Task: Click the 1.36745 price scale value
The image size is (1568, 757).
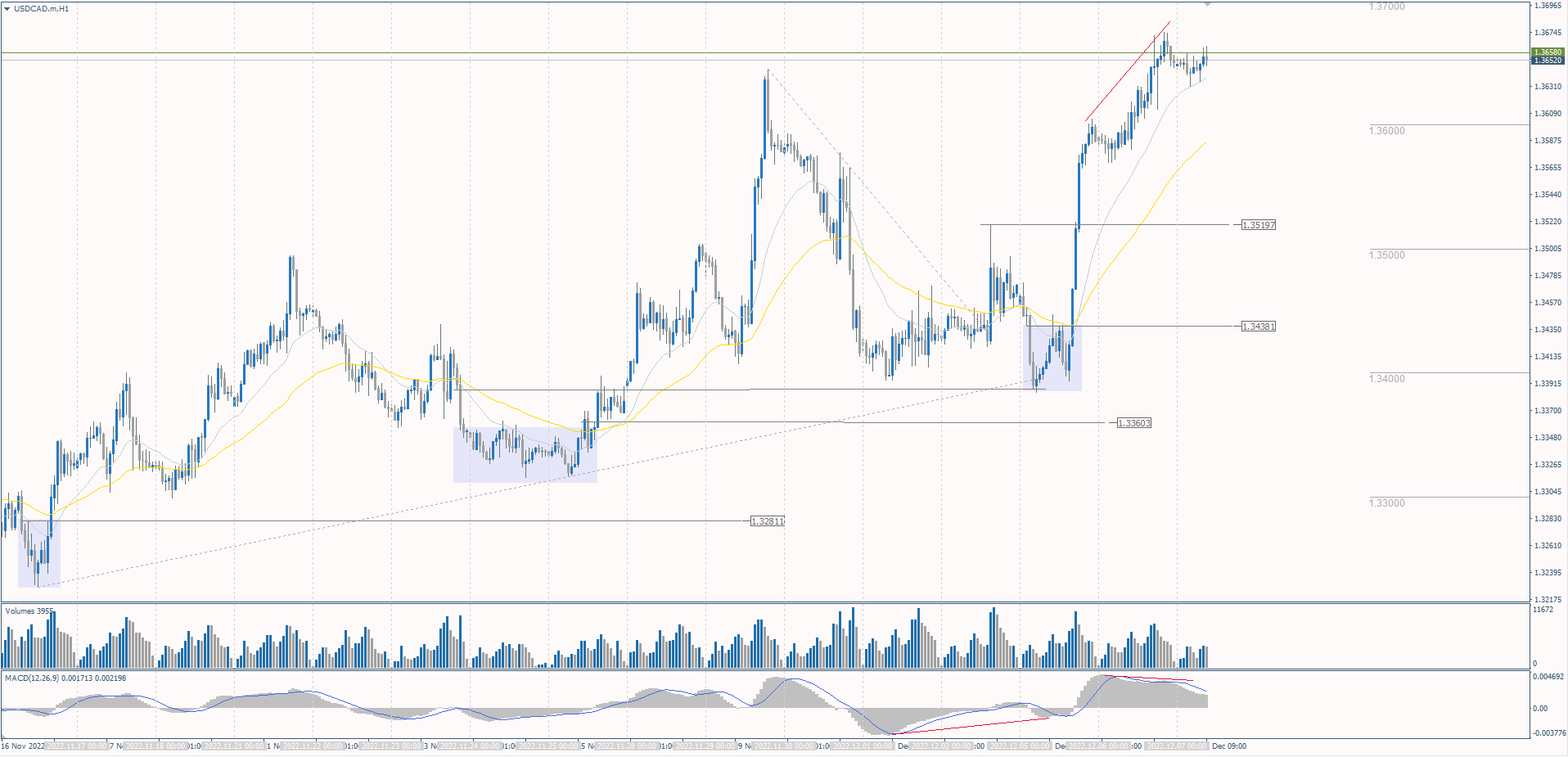Action: [x=1548, y=33]
